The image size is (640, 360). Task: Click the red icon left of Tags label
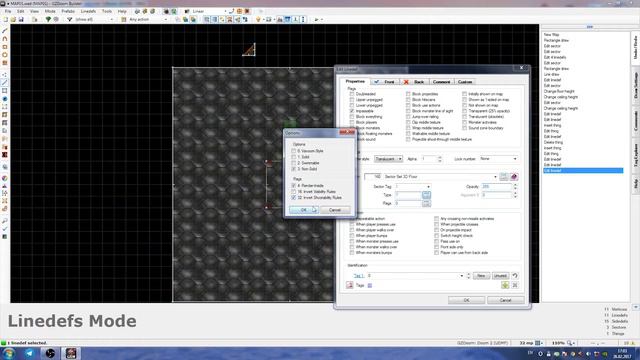point(350,285)
